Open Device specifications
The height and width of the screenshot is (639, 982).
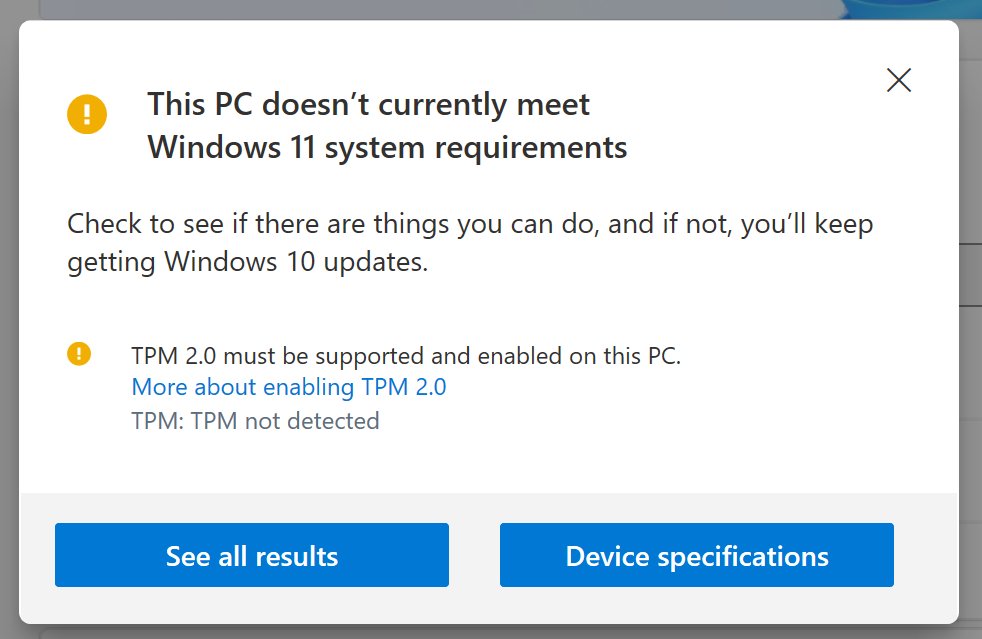pos(696,555)
